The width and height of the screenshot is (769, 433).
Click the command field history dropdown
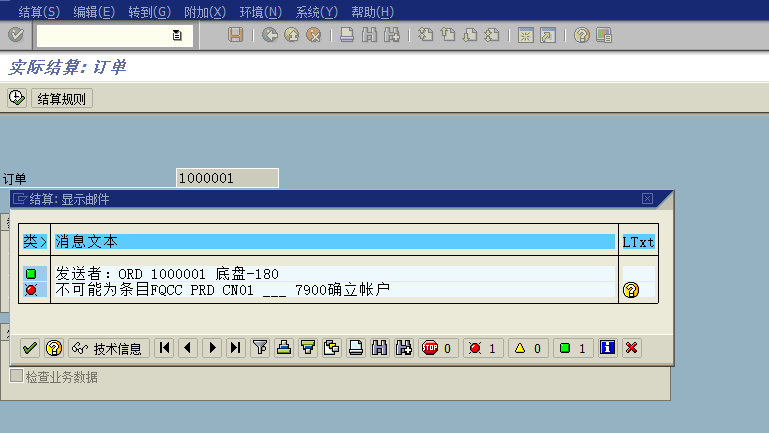click(177, 35)
